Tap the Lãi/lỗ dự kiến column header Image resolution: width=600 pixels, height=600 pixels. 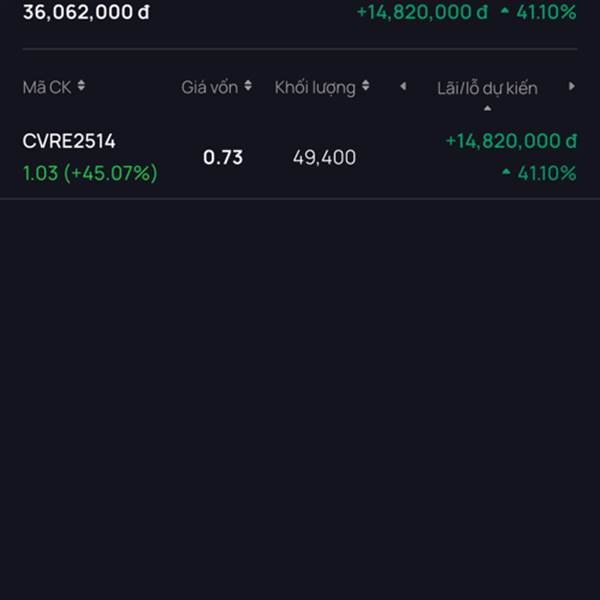[487, 88]
